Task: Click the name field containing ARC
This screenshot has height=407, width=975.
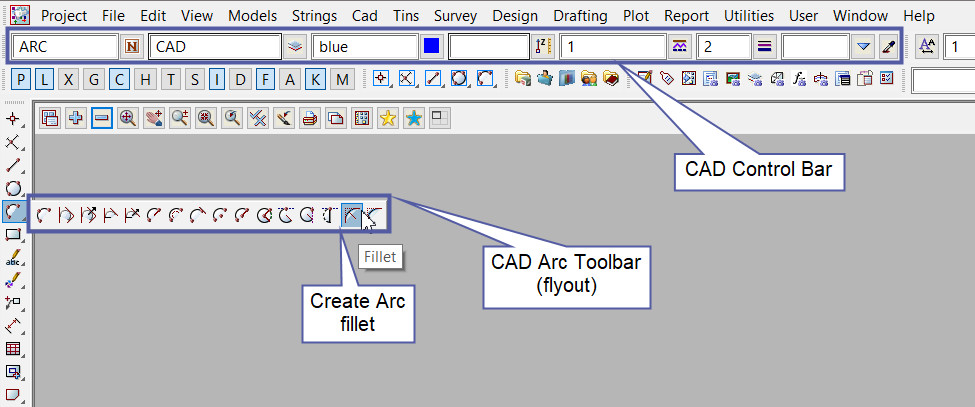Action: click(x=65, y=47)
